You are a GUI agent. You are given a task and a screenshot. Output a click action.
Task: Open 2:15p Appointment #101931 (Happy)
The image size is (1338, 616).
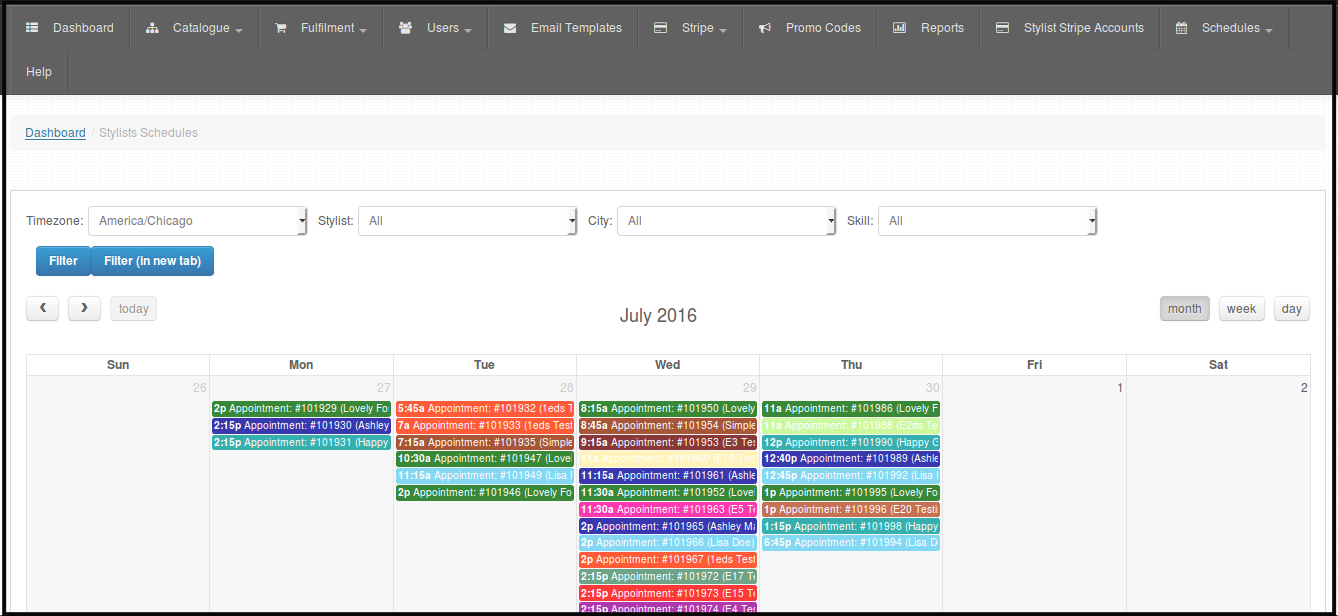pos(301,443)
